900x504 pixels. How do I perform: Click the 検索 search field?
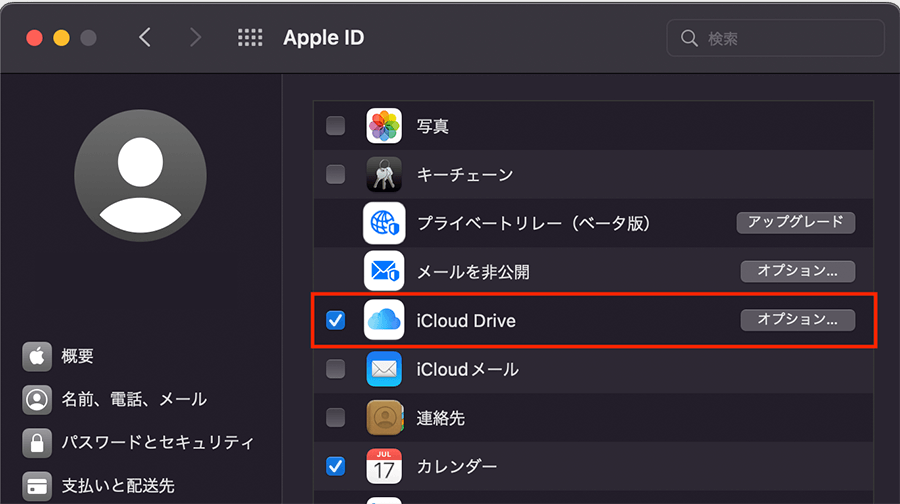(776, 38)
